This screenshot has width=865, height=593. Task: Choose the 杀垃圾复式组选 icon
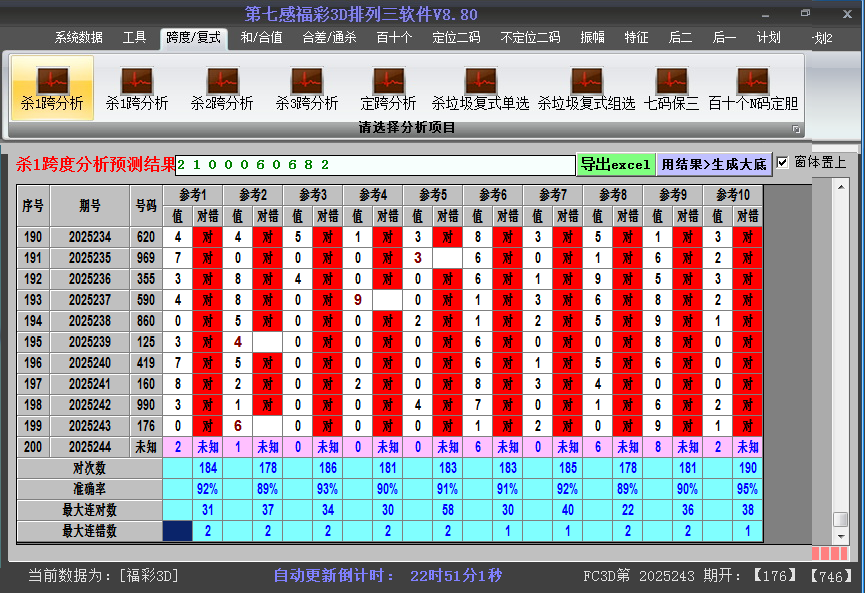(586, 88)
